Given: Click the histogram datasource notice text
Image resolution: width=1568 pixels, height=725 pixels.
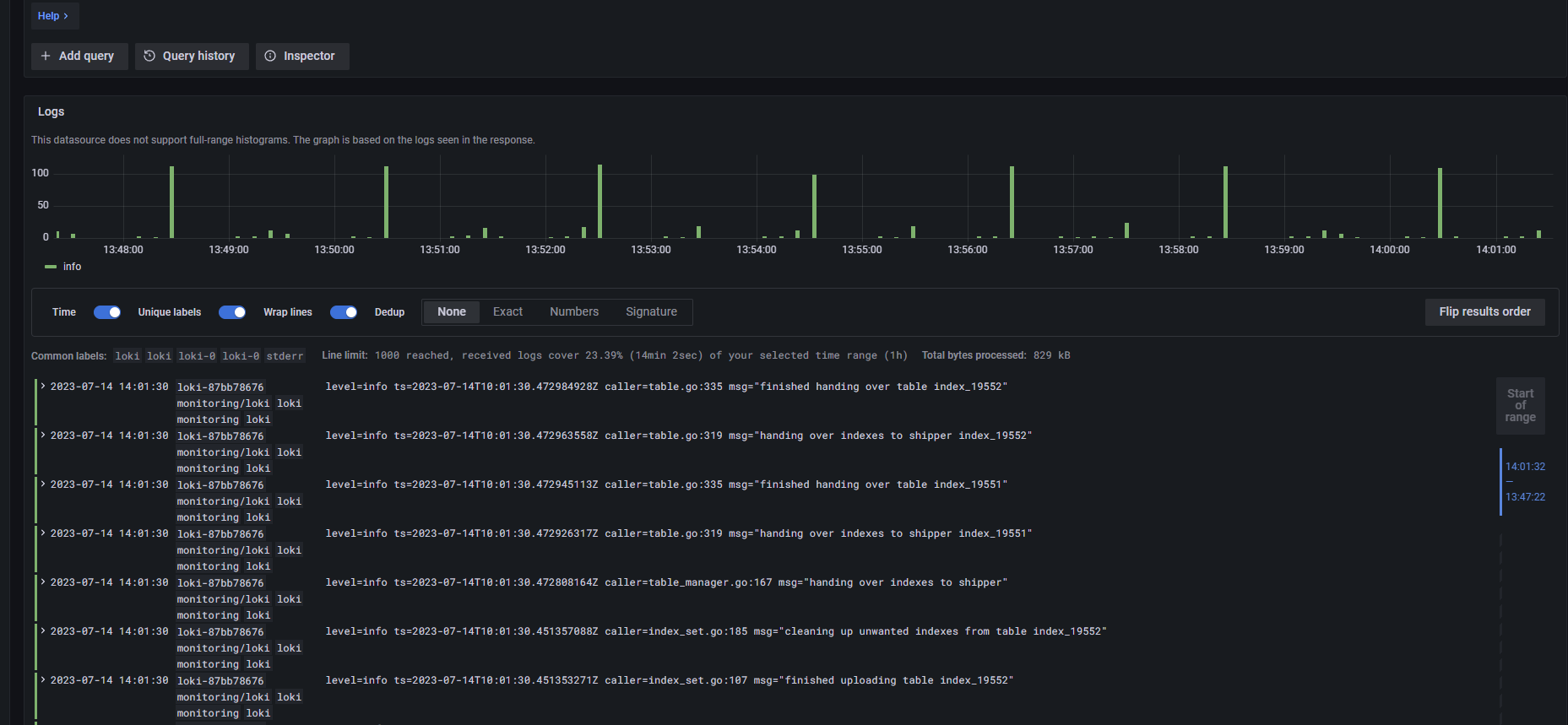Looking at the screenshot, I should pyautogui.click(x=283, y=140).
